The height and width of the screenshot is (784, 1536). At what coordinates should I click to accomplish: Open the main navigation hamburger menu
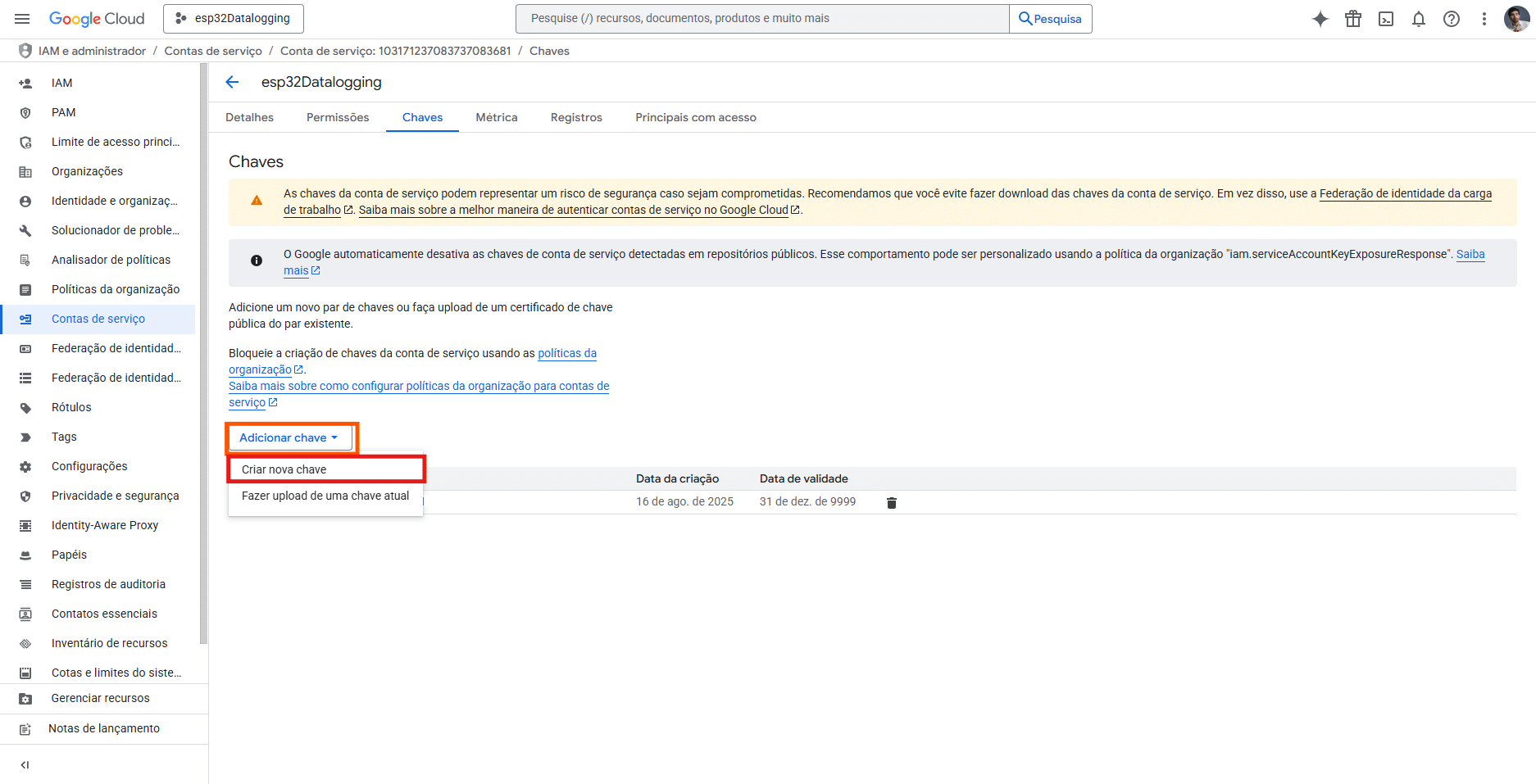click(22, 19)
